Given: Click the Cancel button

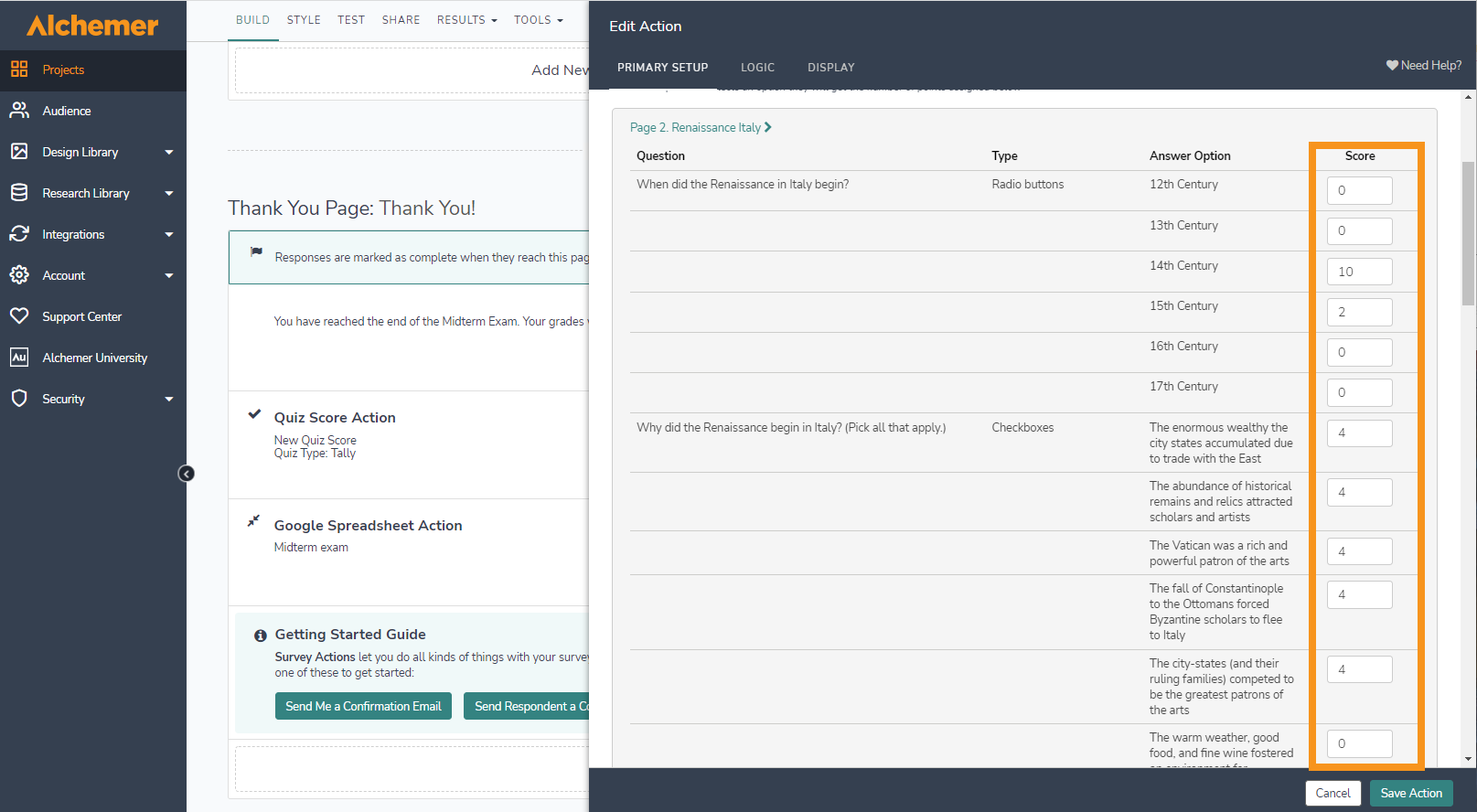Looking at the screenshot, I should point(1333,793).
